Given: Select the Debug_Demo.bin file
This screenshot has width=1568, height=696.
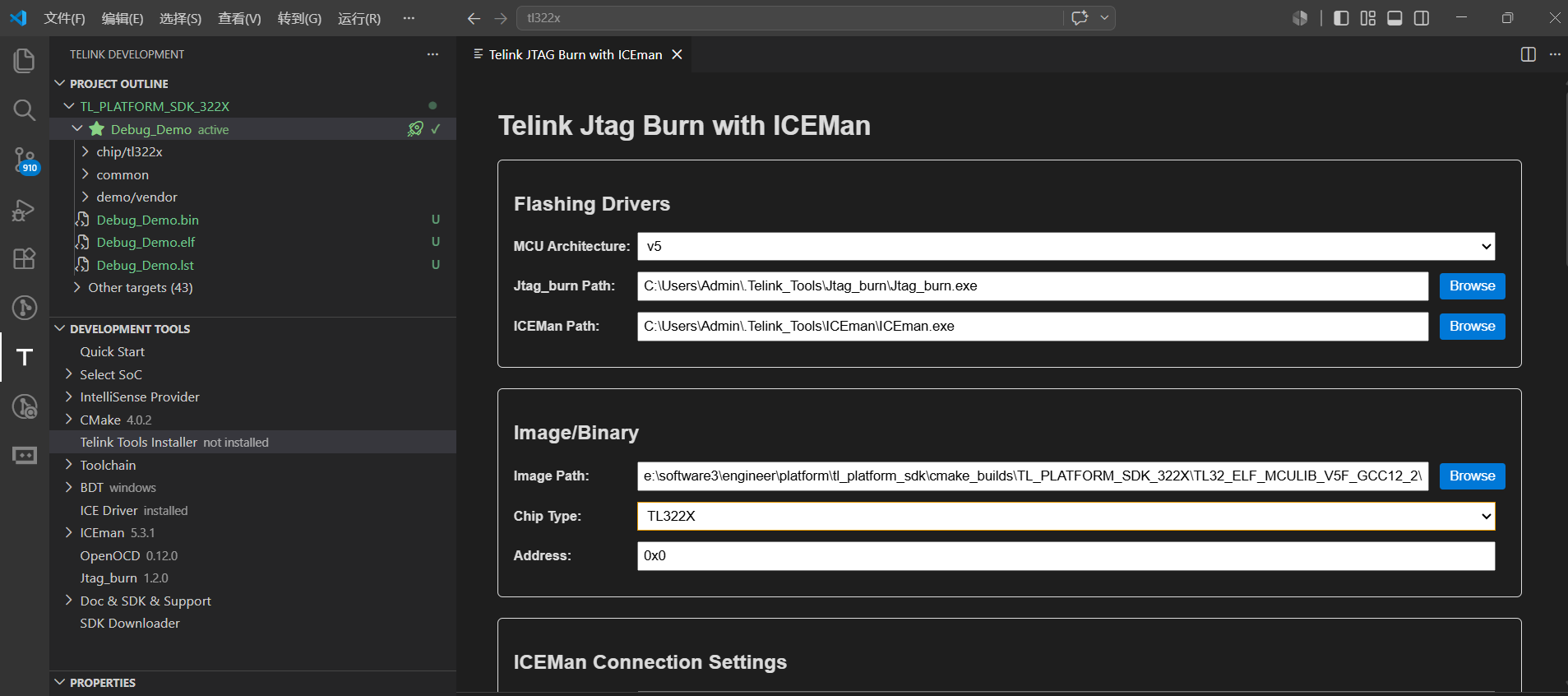Looking at the screenshot, I should click(147, 220).
